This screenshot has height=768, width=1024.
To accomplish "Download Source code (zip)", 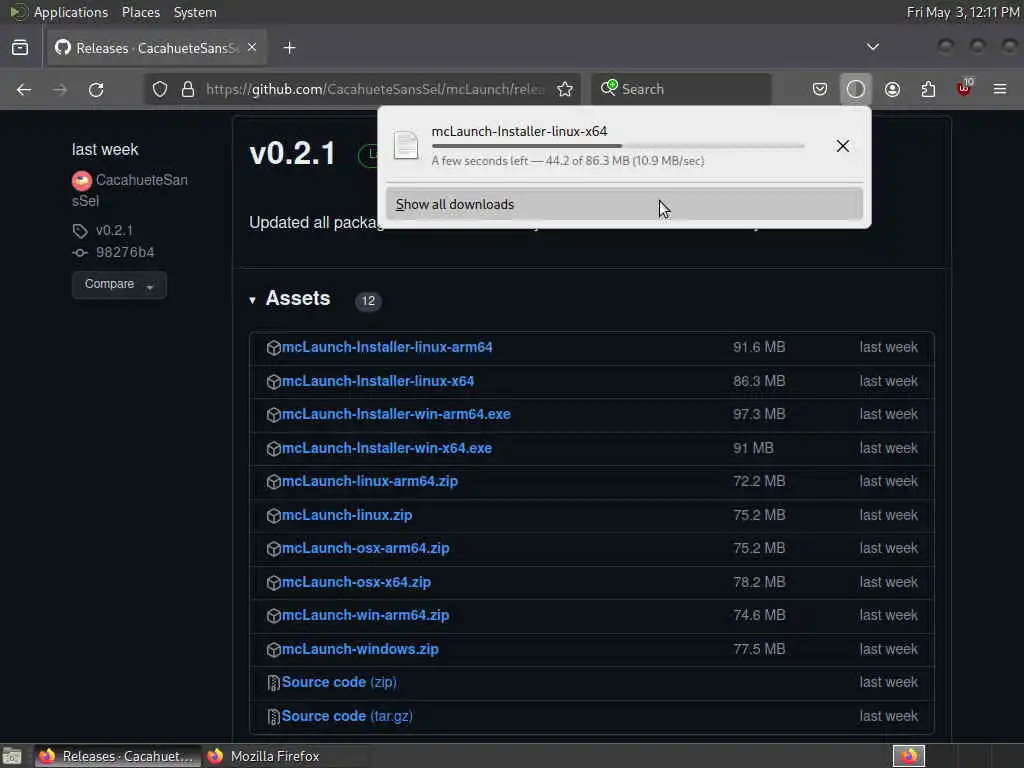I will [x=339, y=682].
